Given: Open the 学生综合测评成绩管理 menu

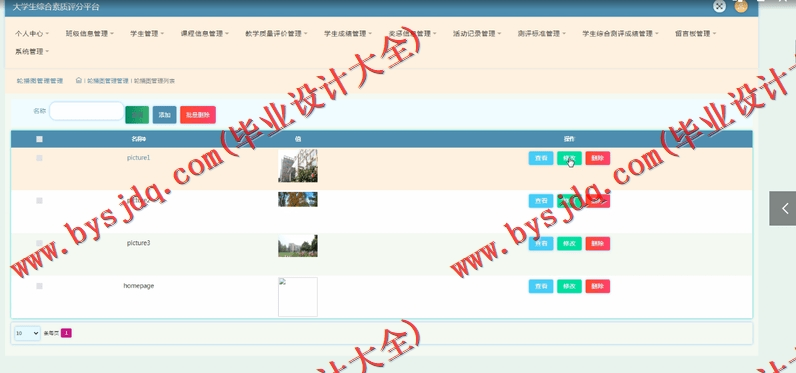Looking at the screenshot, I should click(x=620, y=33).
